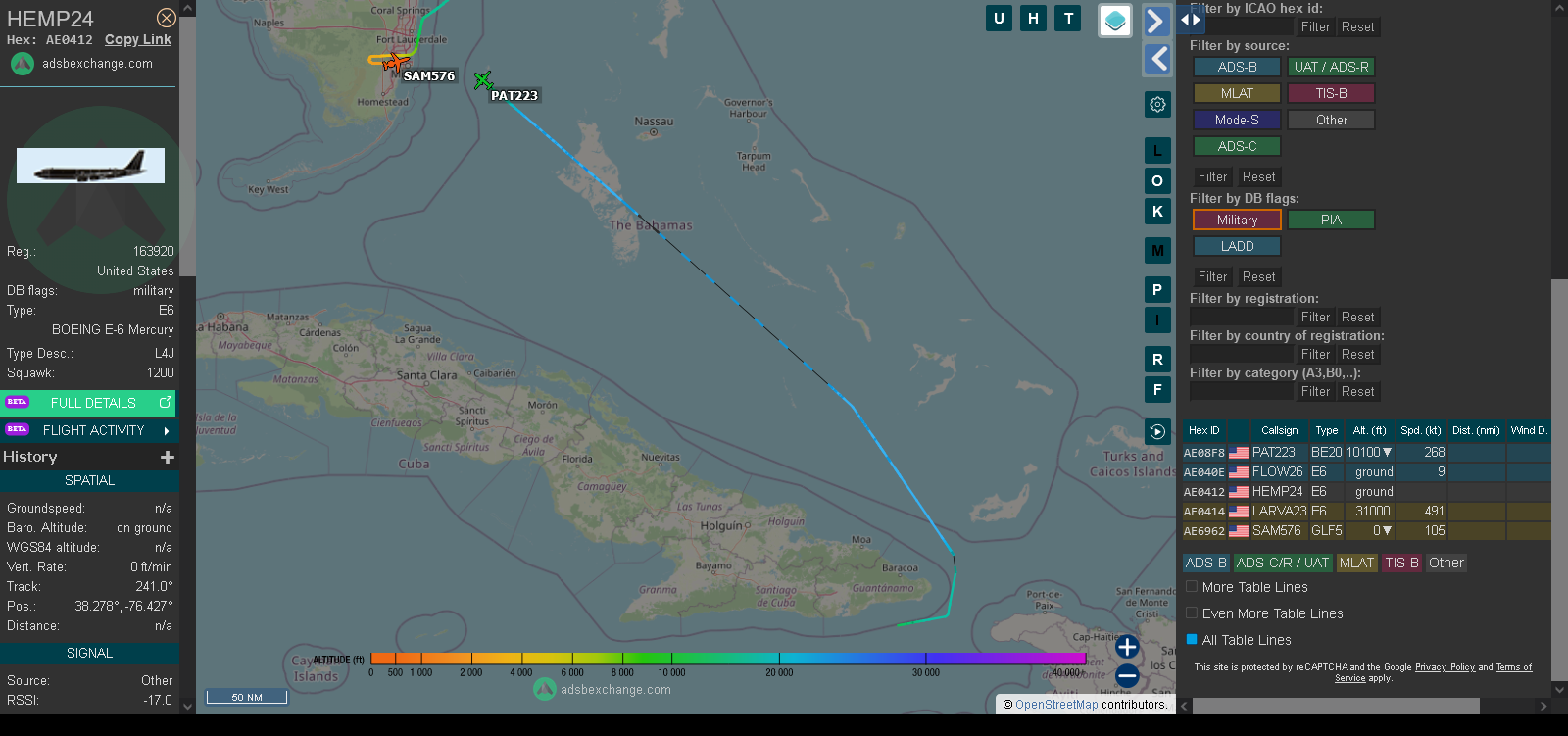1568x736 pixels.
Task: Toggle the UAT / ADS-R source filter
Action: pyautogui.click(x=1331, y=67)
